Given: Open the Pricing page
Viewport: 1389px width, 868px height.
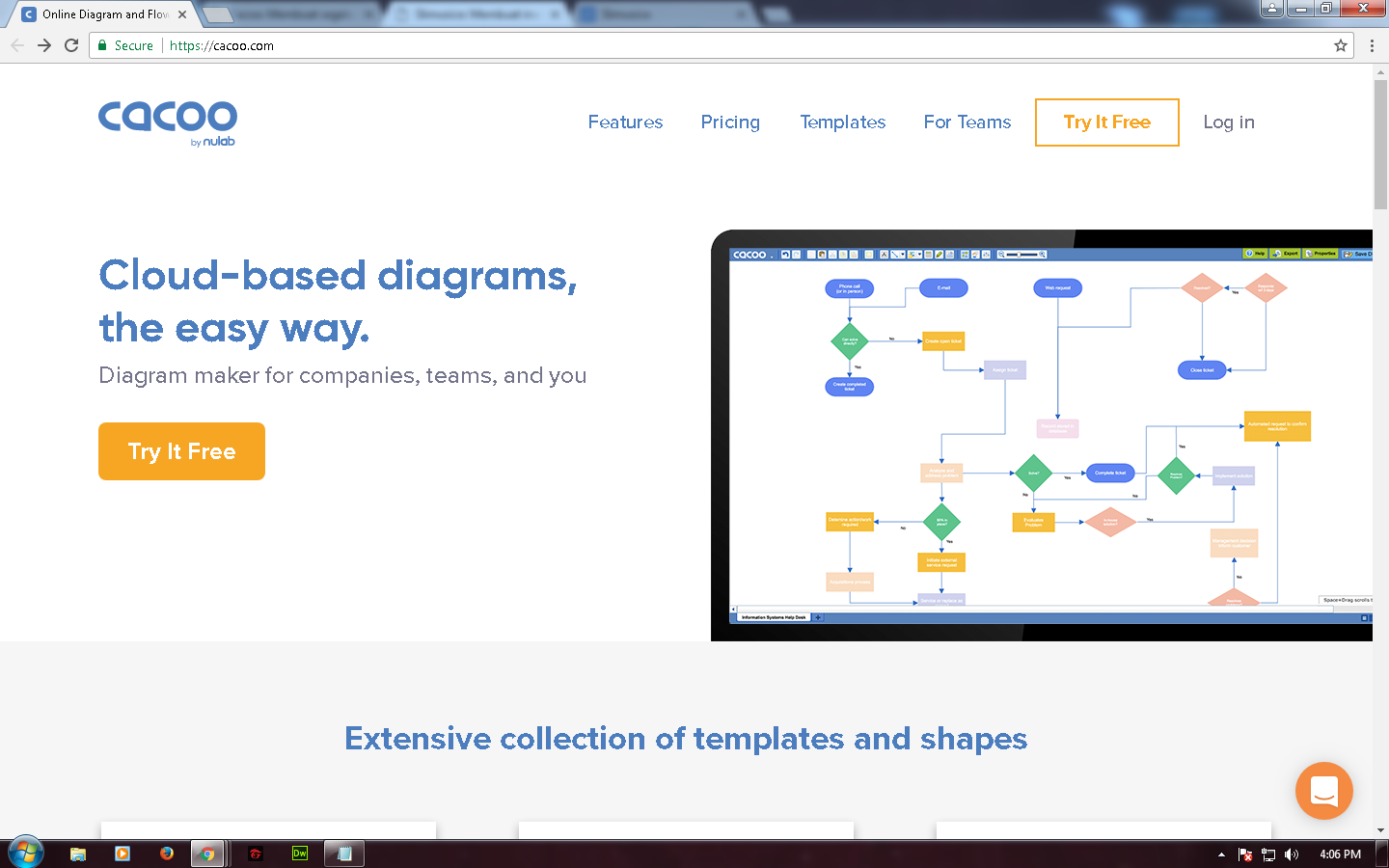Looking at the screenshot, I should 730,122.
